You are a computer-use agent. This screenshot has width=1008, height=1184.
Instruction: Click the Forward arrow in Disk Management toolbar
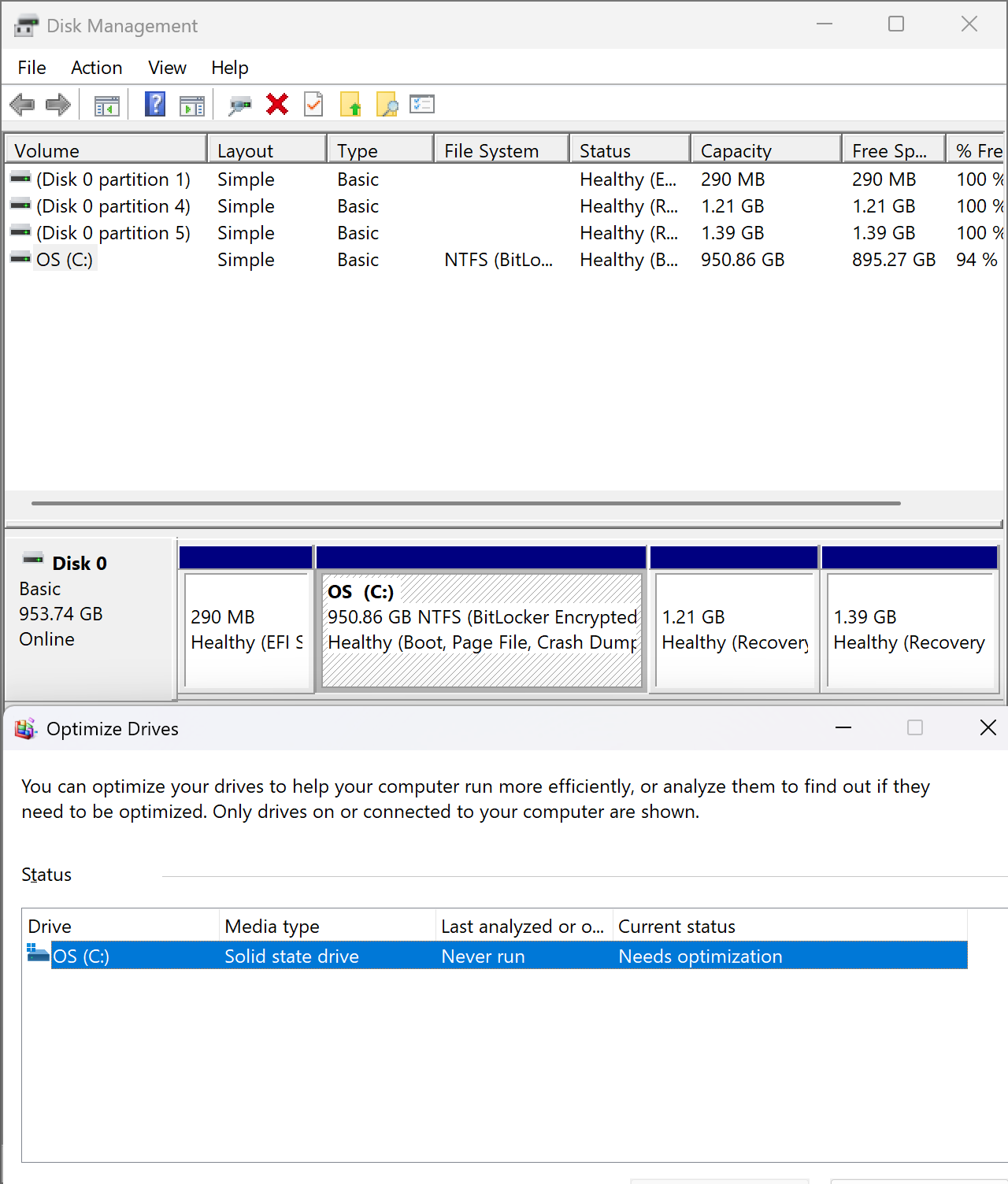coord(58,105)
